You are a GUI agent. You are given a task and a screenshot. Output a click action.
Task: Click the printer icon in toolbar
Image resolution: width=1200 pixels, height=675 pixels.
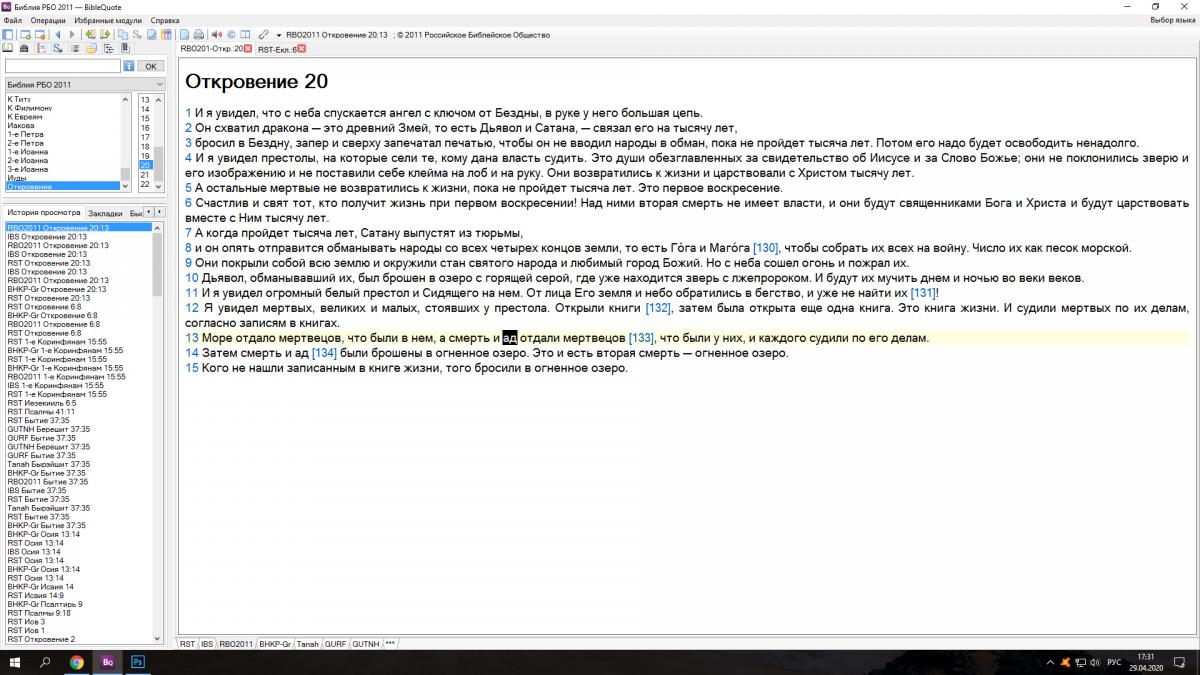198,34
